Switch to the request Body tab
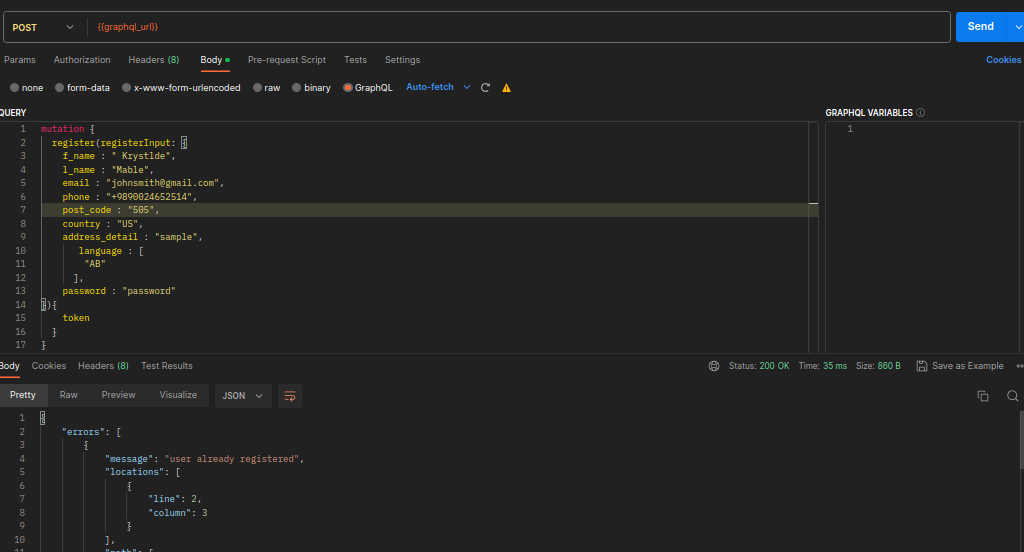The height and width of the screenshot is (552, 1024). (x=215, y=59)
